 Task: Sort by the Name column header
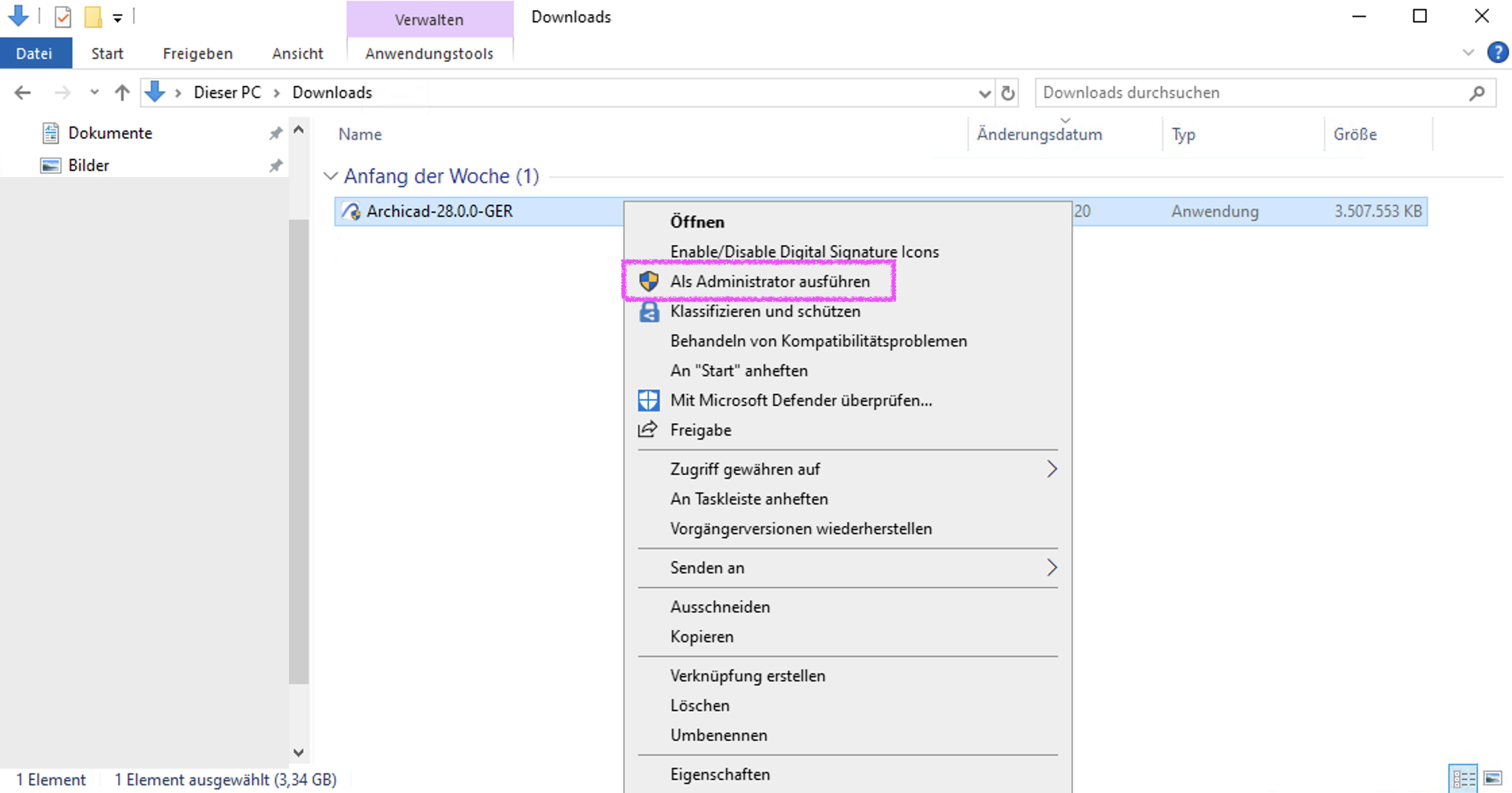tap(360, 134)
